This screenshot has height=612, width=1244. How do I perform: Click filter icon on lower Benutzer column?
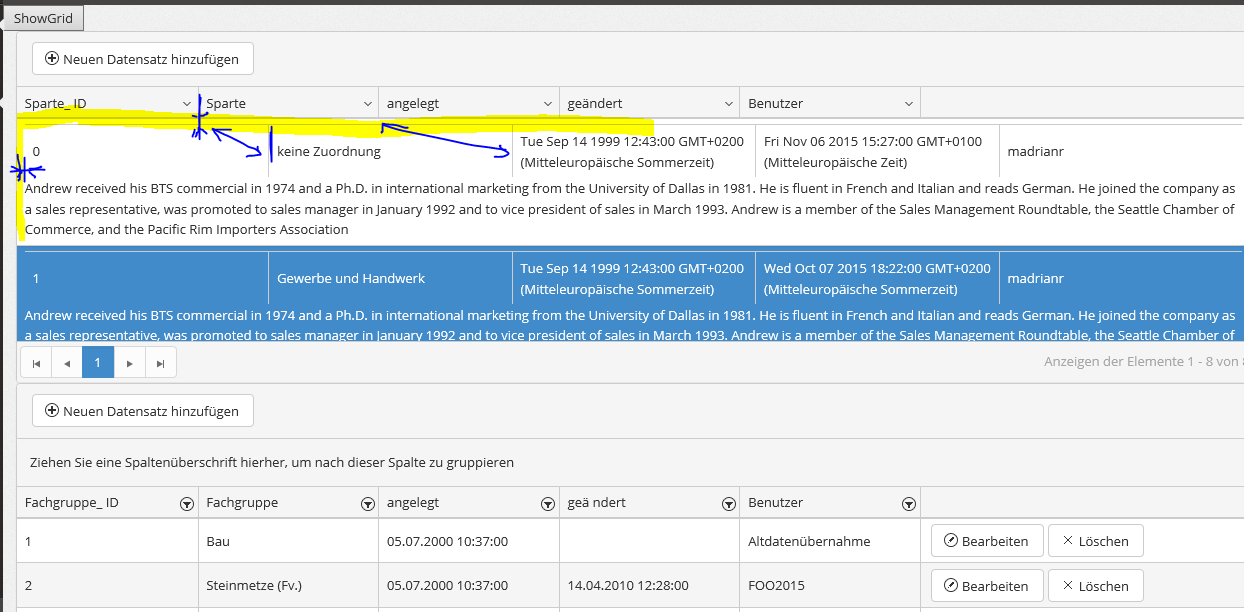coord(908,504)
